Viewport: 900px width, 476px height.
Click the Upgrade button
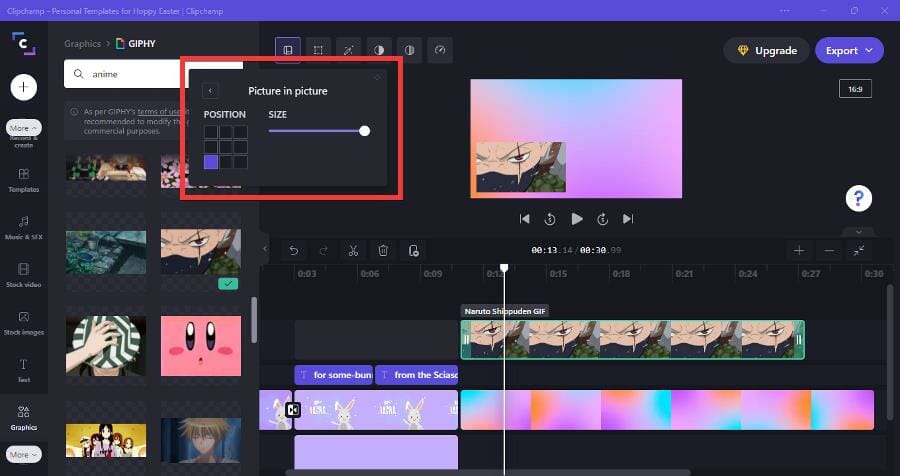click(767, 51)
